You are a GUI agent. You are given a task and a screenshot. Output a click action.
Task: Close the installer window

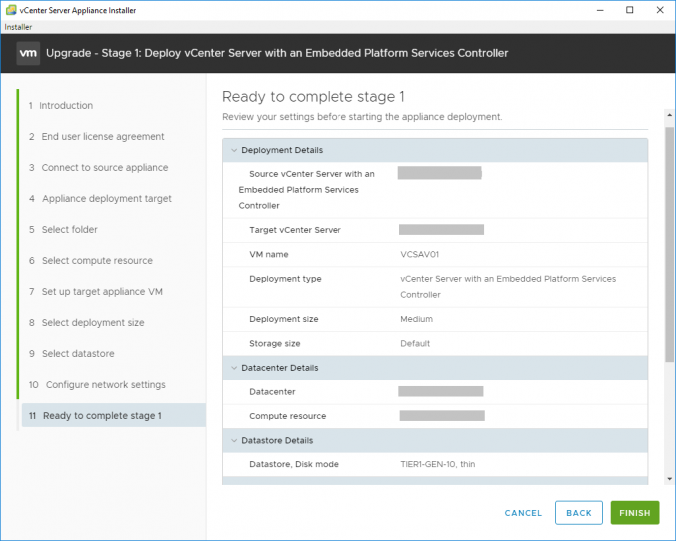click(660, 10)
